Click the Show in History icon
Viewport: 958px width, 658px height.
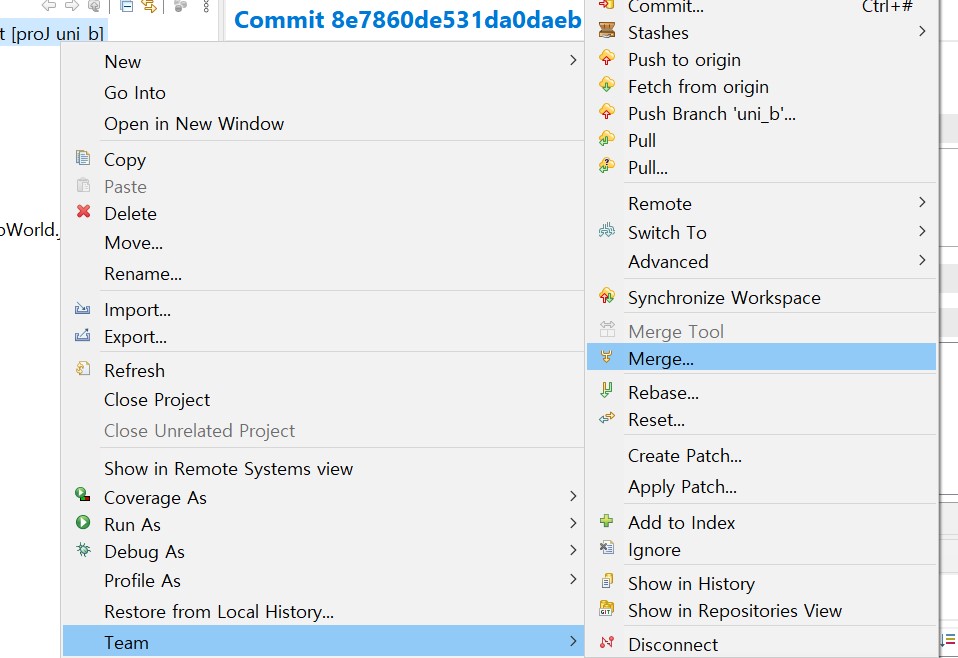[x=607, y=581]
